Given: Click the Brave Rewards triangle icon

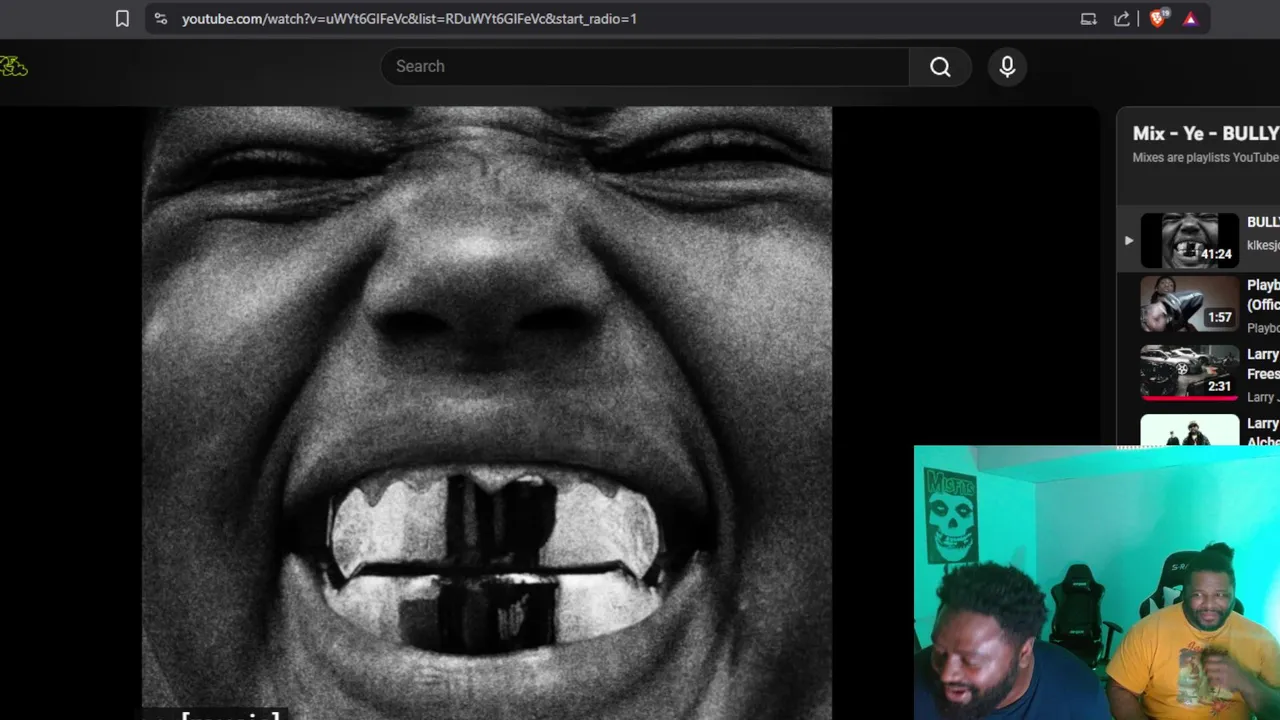Looking at the screenshot, I should click(x=1190, y=18).
